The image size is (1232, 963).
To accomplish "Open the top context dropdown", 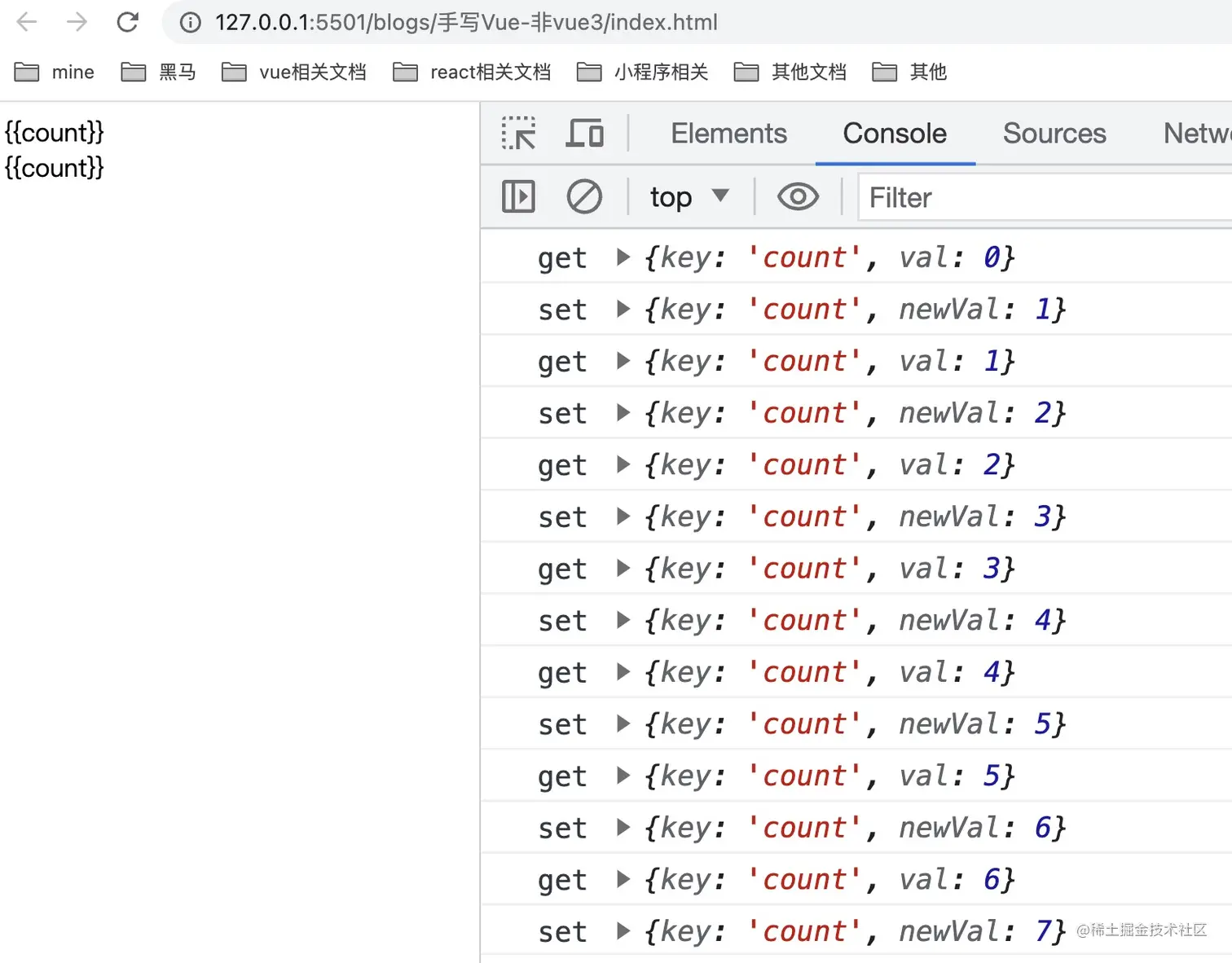I will point(689,197).
